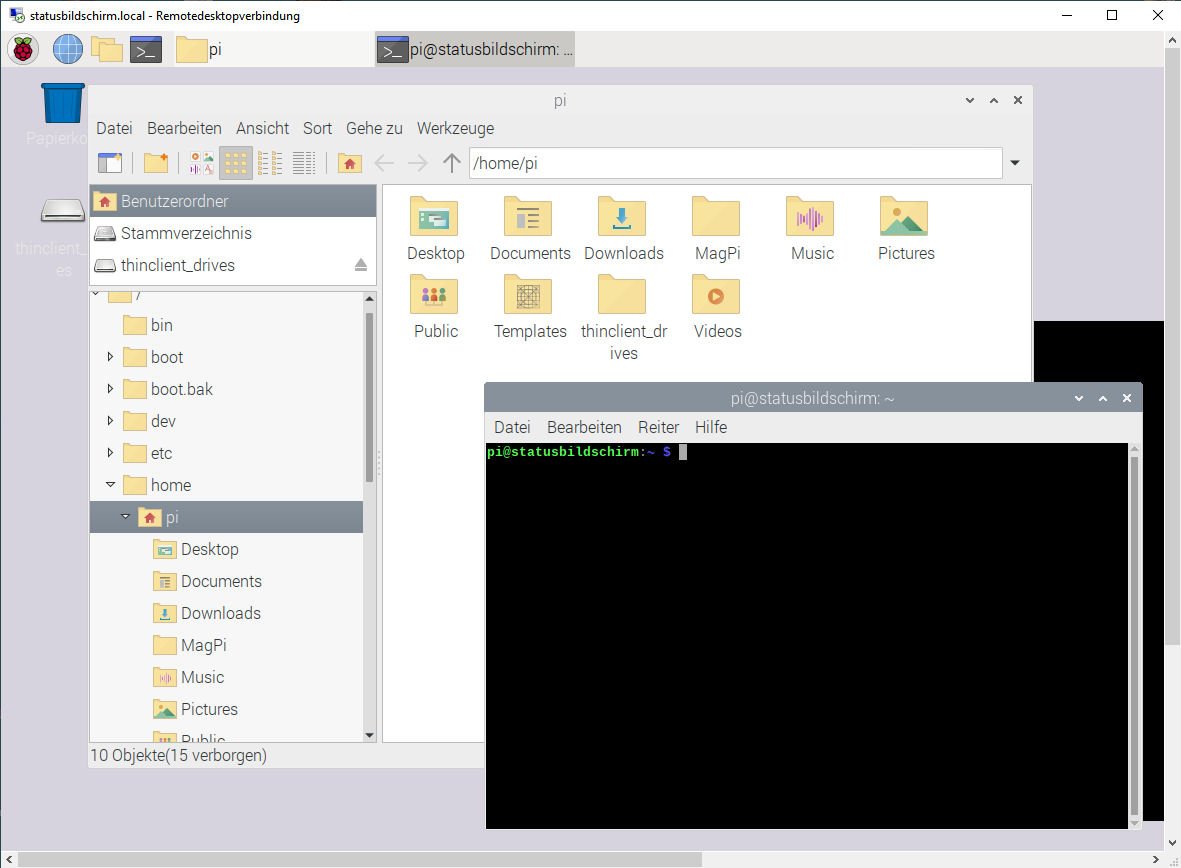
Task: Select Stammverzeichnis in the places list
Action: 186,233
